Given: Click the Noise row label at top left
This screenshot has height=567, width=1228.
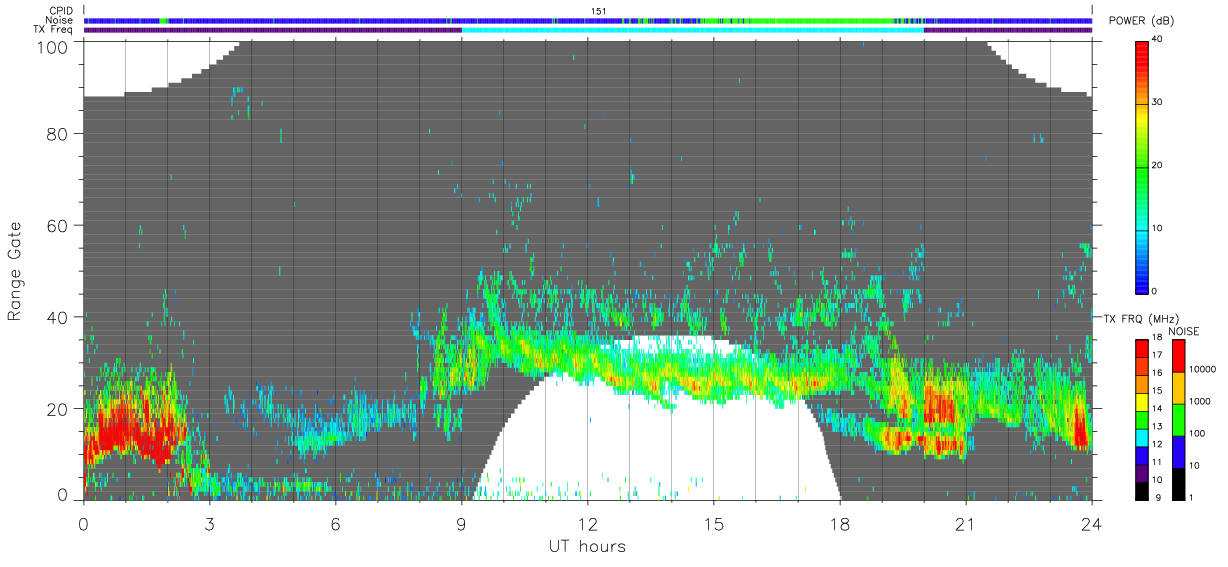Looking at the screenshot, I should point(60,20).
